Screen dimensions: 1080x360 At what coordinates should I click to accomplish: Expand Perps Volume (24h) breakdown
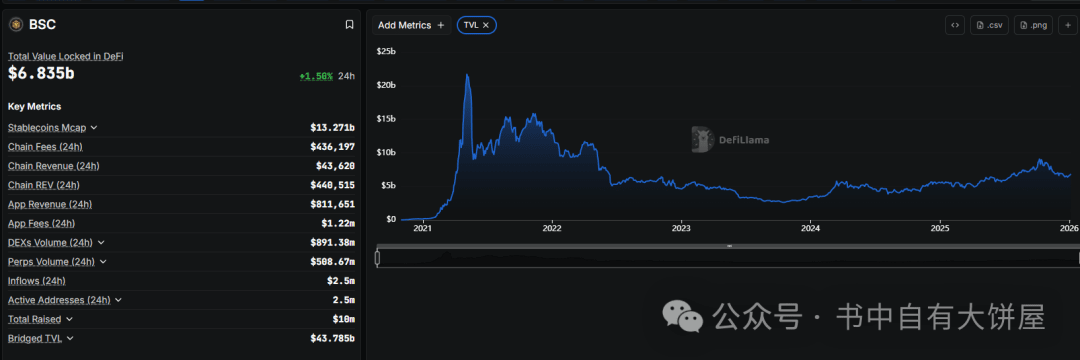point(103,262)
